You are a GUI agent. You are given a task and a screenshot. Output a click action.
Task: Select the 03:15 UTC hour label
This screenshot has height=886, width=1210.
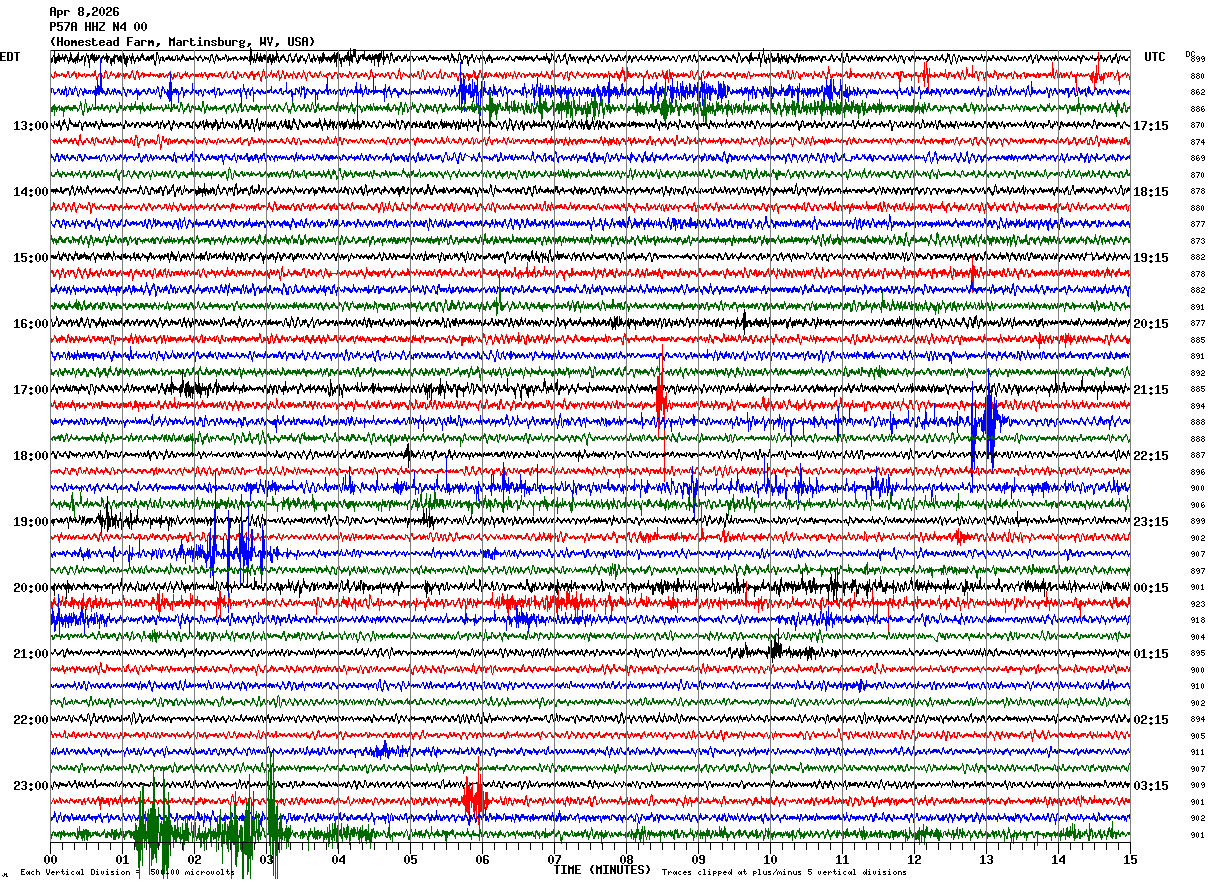pos(1151,786)
